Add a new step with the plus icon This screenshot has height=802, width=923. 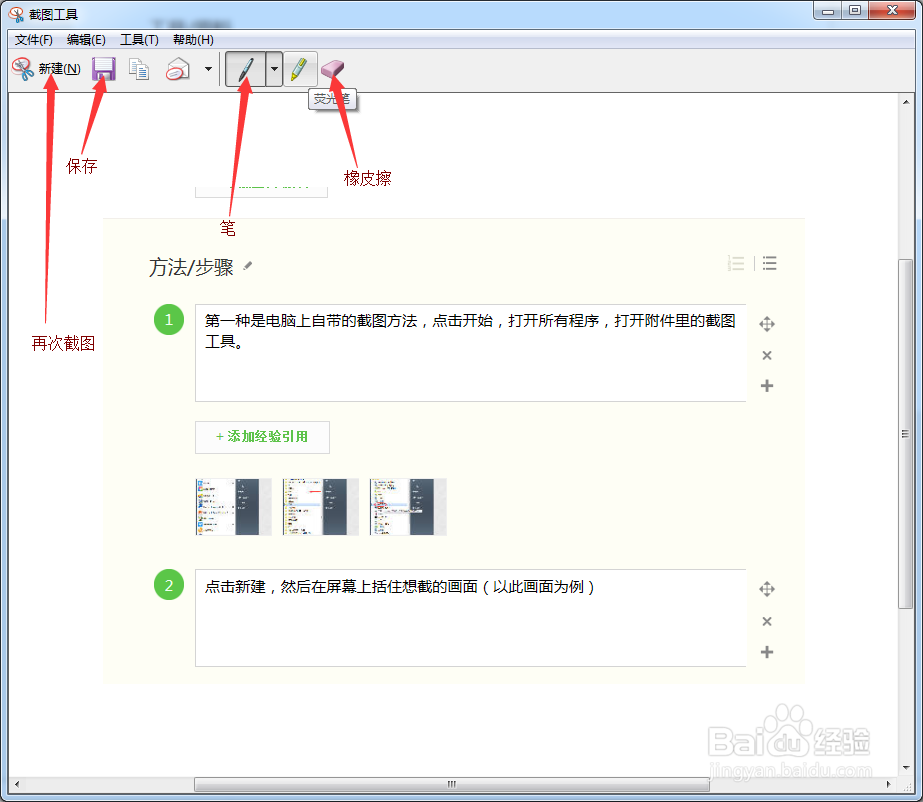tap(767, 385)
